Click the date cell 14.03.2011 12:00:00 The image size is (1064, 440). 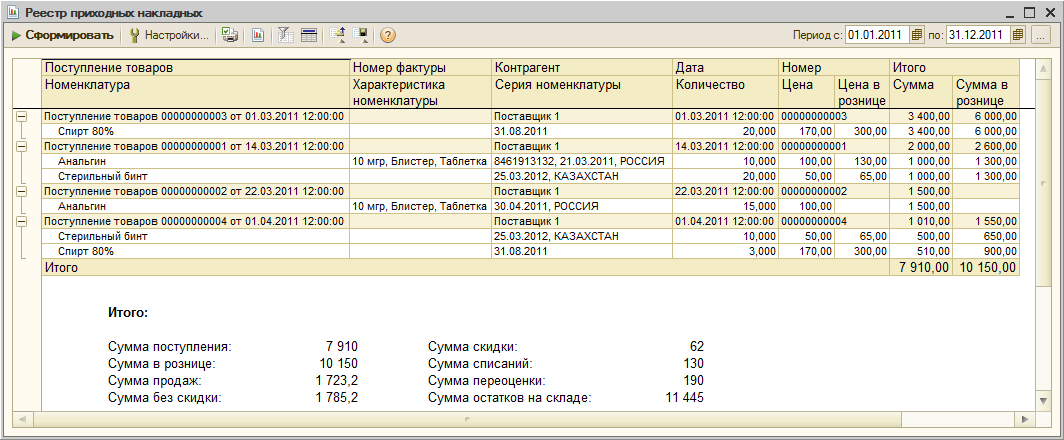pos(725,146)
